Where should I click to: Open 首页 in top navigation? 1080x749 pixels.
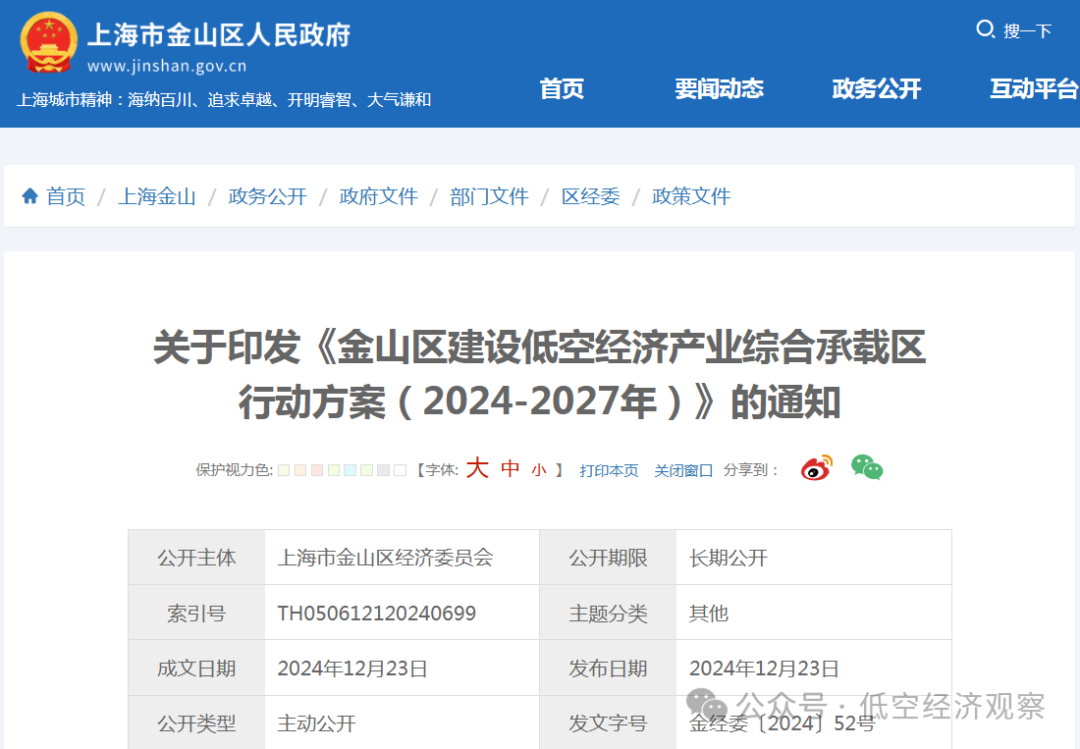561,88
